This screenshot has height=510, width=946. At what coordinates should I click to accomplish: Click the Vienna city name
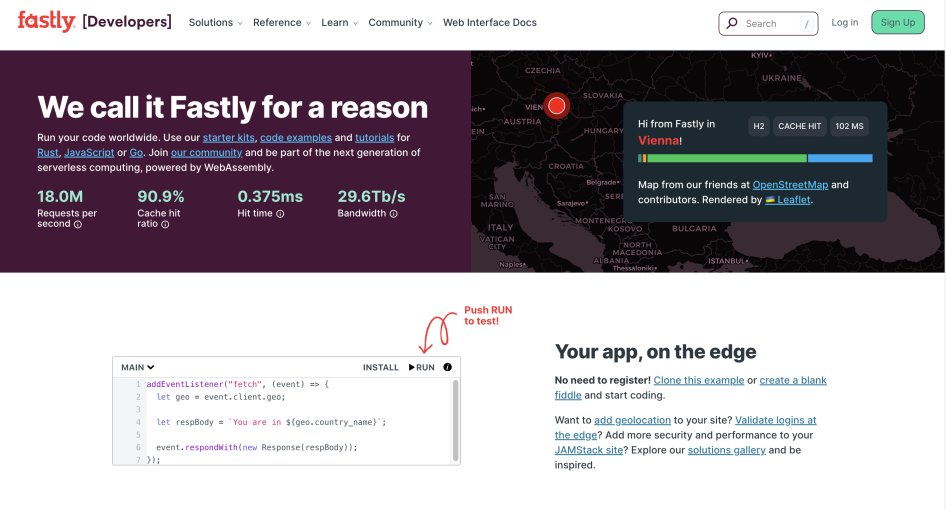click(x=658, y=141)
